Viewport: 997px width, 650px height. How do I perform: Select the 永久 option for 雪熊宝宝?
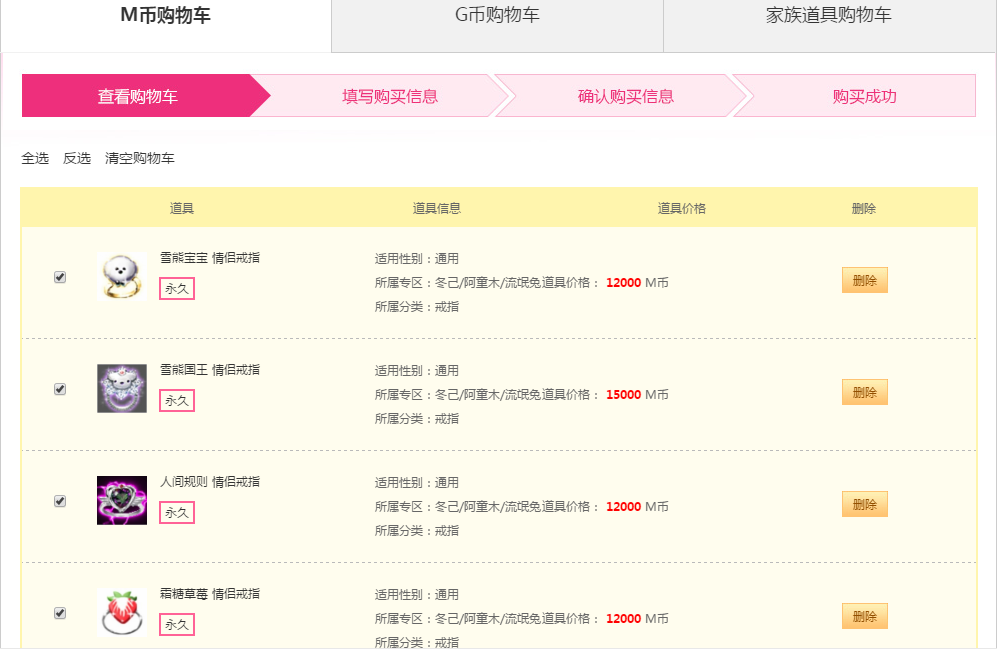177,289
